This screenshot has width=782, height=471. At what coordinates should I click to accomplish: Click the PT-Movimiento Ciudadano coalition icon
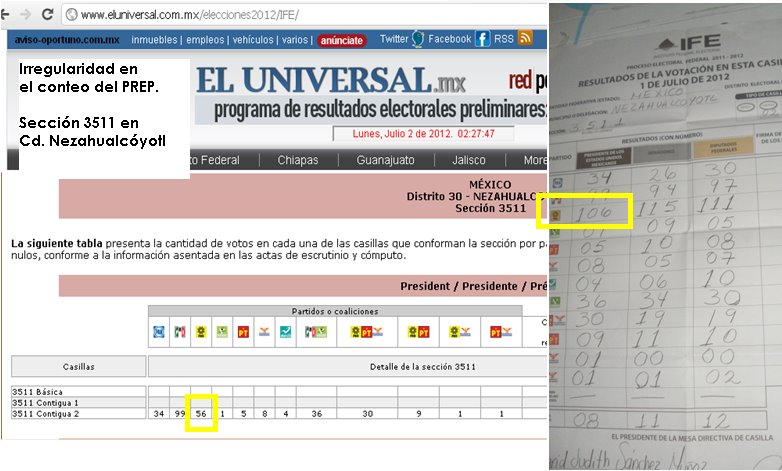coord(501,332)
